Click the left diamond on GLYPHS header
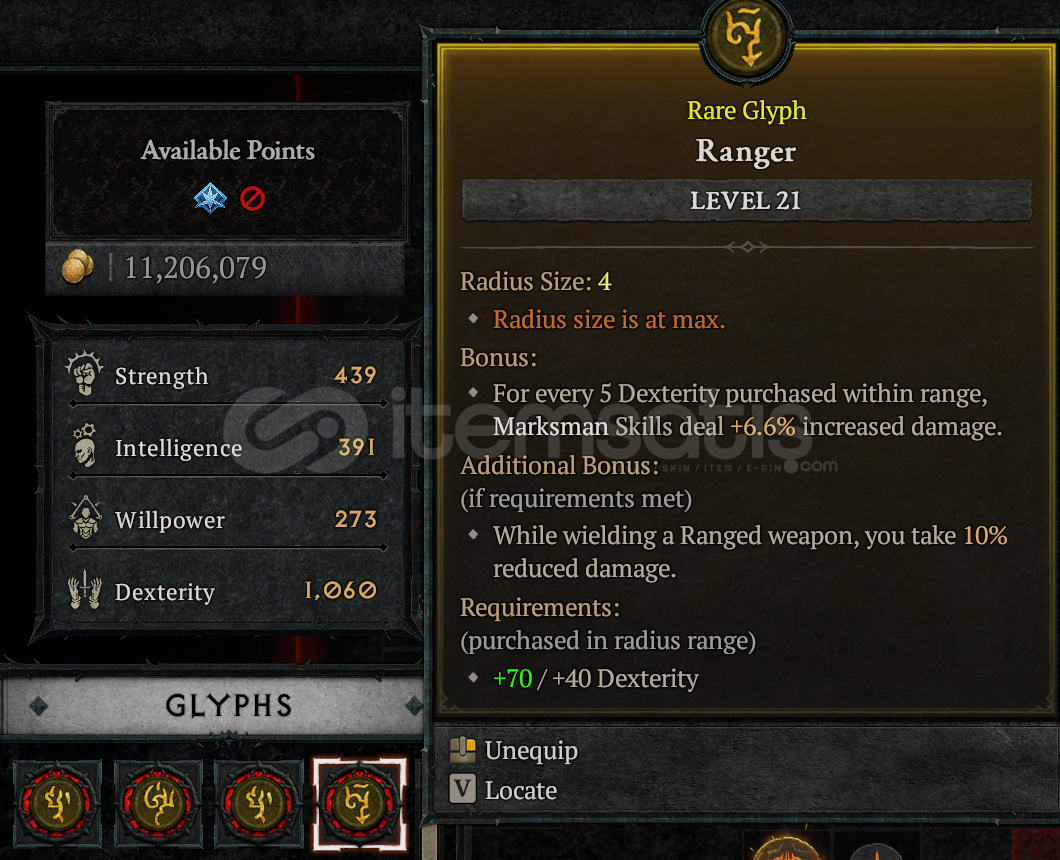The width and height of the screenshot is (1060, 860). click(39, 707)
